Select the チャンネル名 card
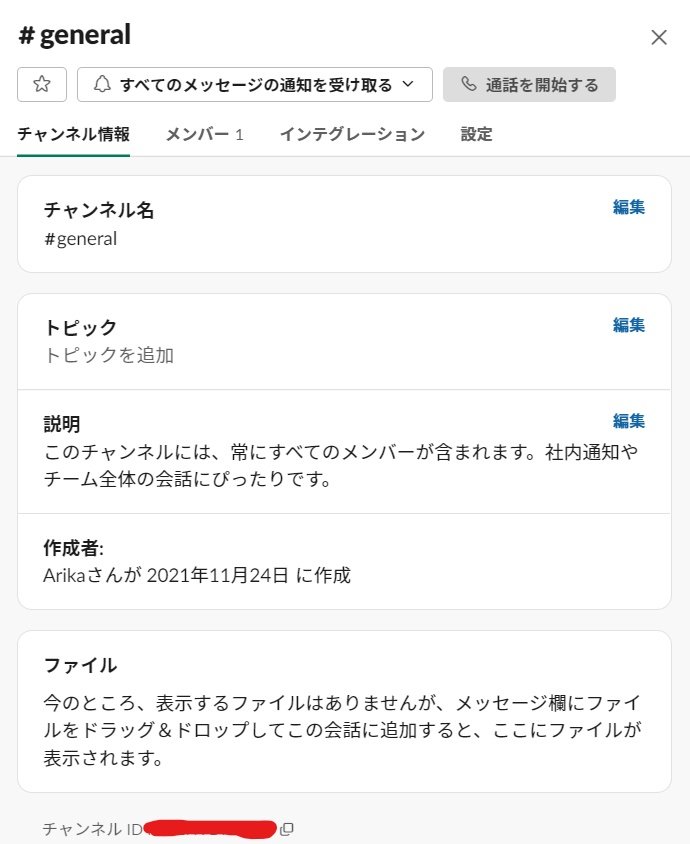This screenshot has height=844, width=690. 344,224
